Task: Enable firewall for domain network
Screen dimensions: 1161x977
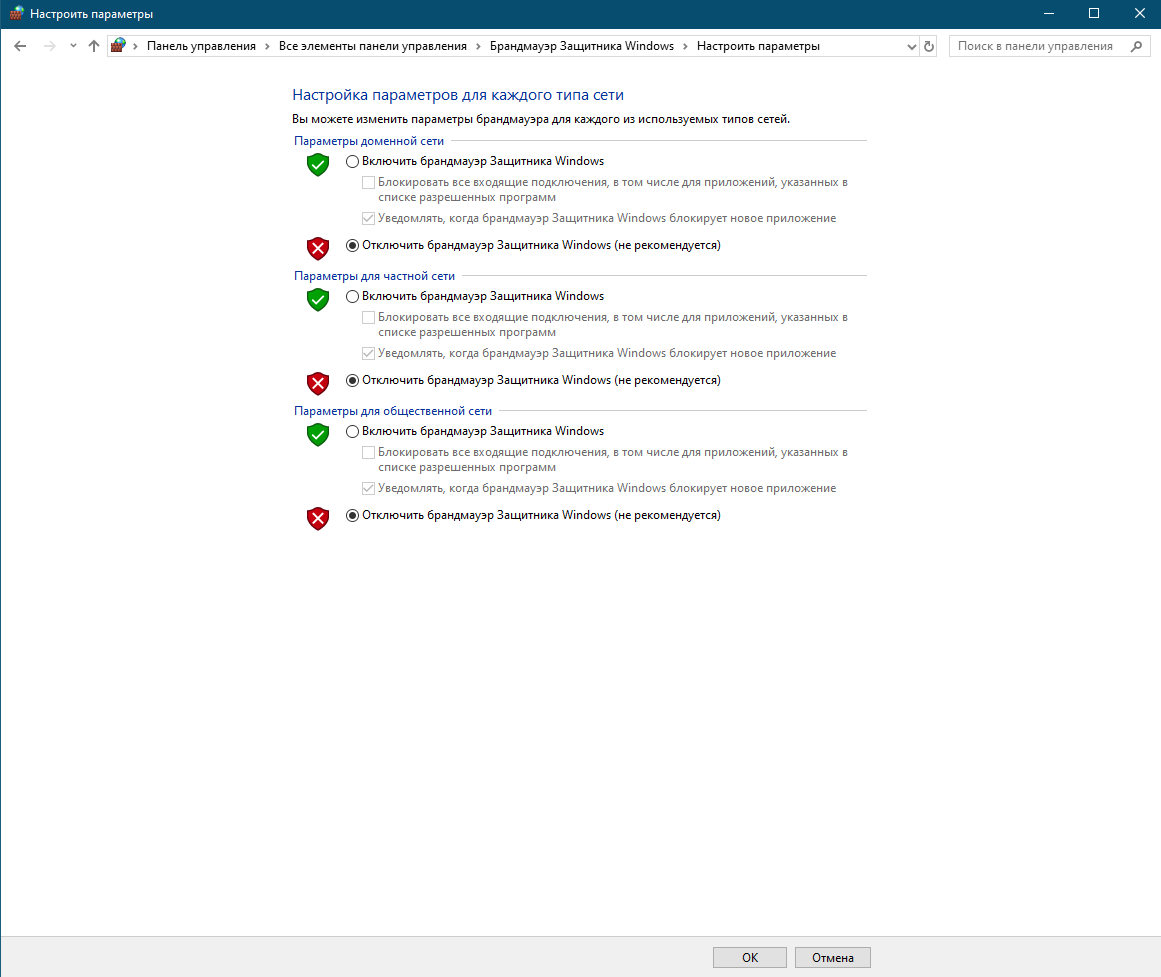Action: (352, 161)
